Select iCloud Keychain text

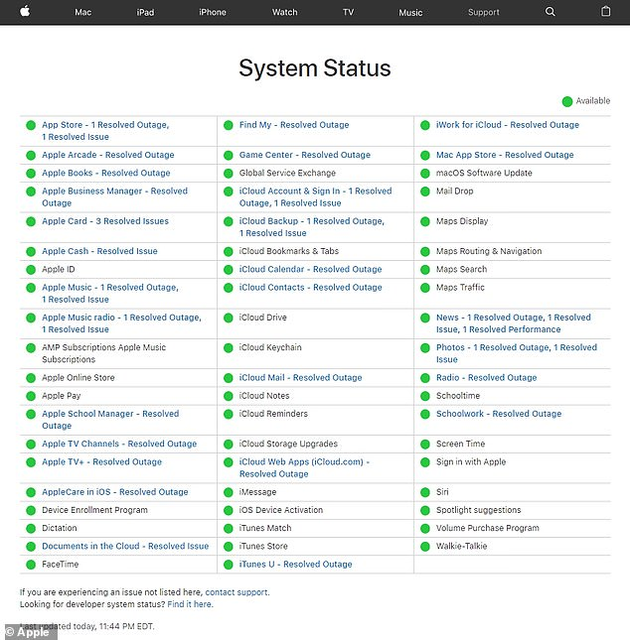(x=270, y=348)
